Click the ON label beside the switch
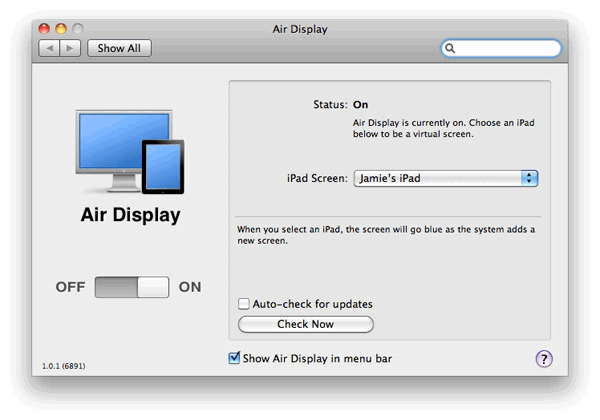 click(190, 287)
